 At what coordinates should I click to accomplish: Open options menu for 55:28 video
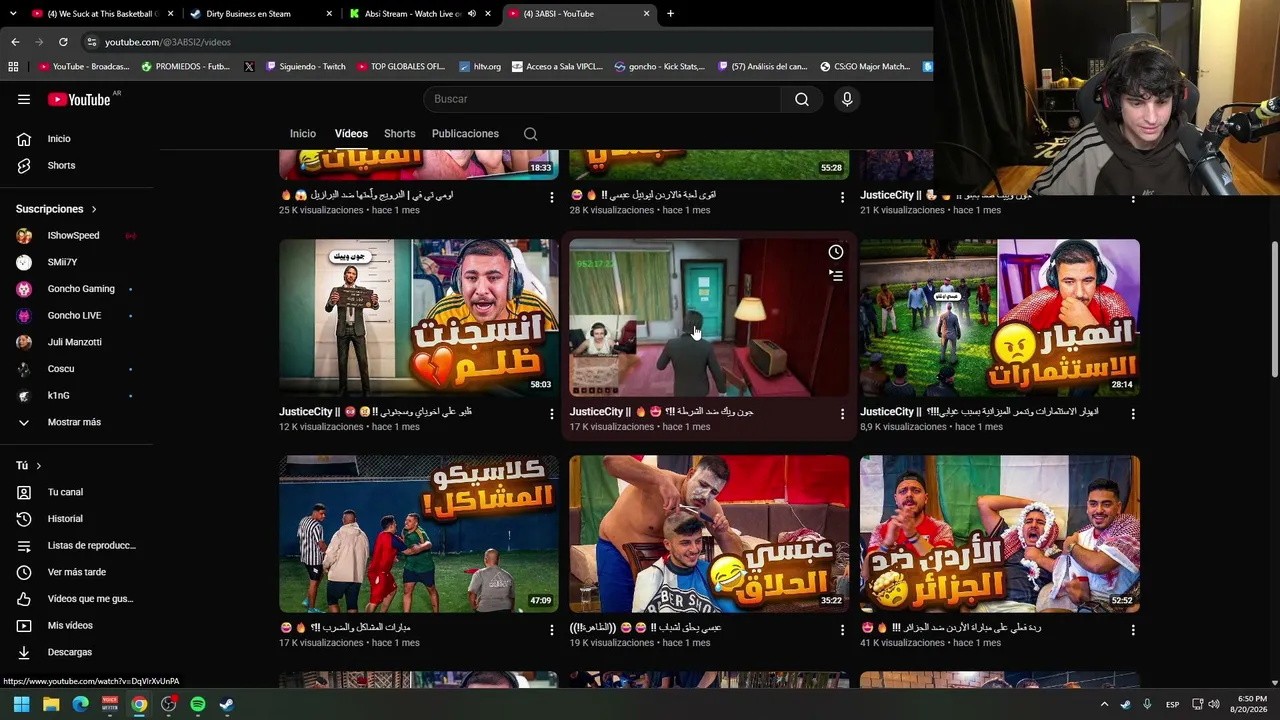[x=842, y=198]
